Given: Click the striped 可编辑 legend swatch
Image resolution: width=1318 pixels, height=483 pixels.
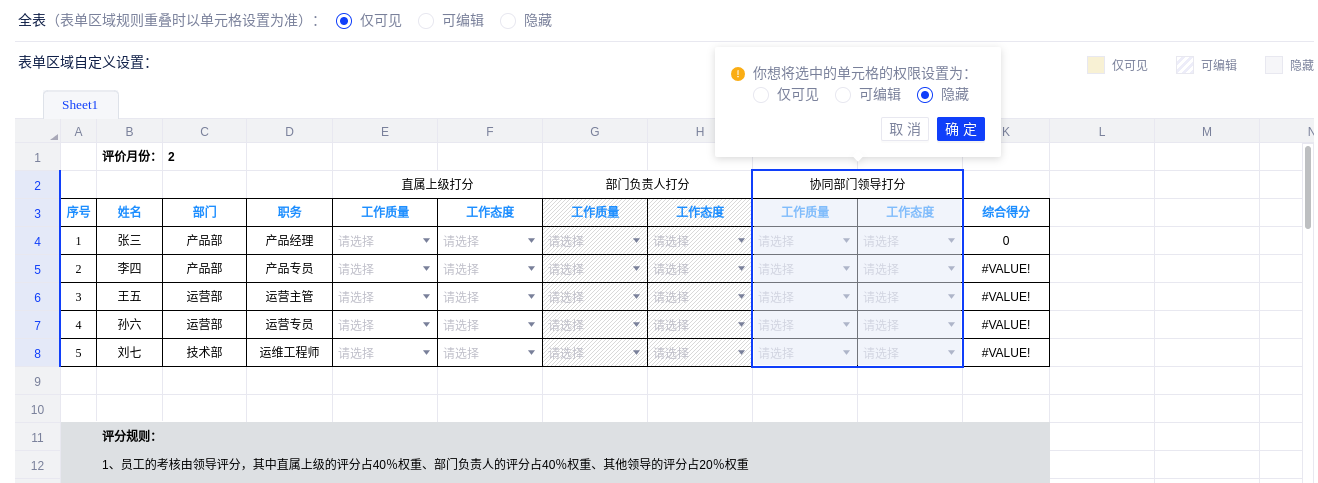Looking at the screenshot, I should pos(1185,65).
